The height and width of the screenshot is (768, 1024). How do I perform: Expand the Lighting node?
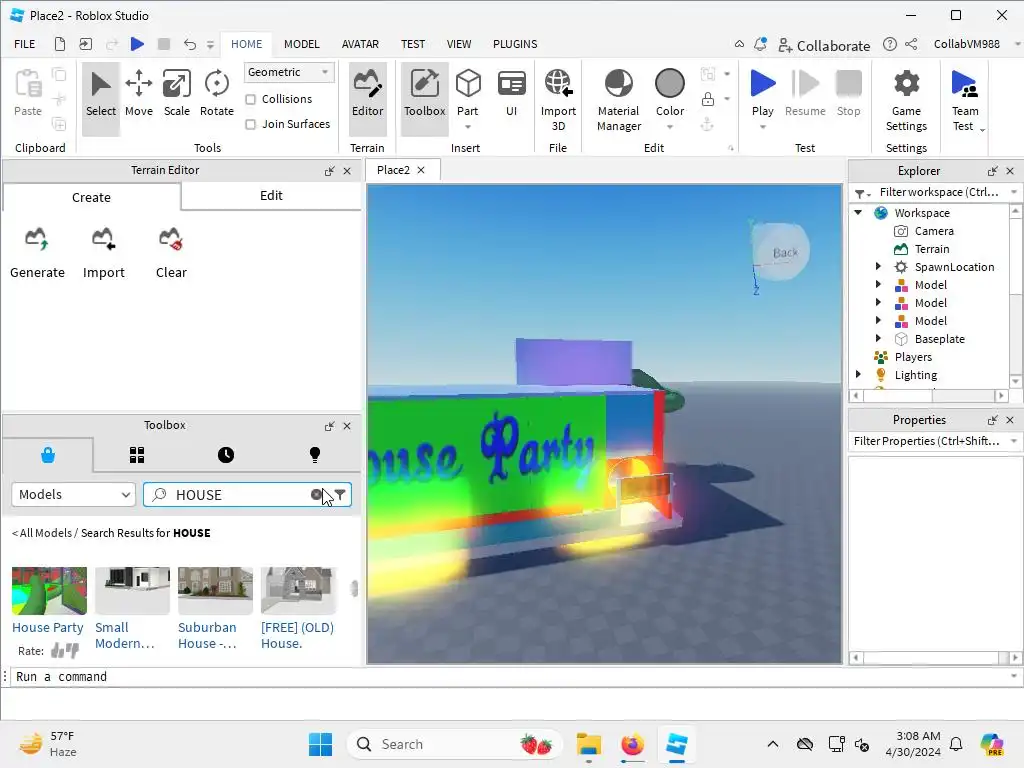(858, 374)
